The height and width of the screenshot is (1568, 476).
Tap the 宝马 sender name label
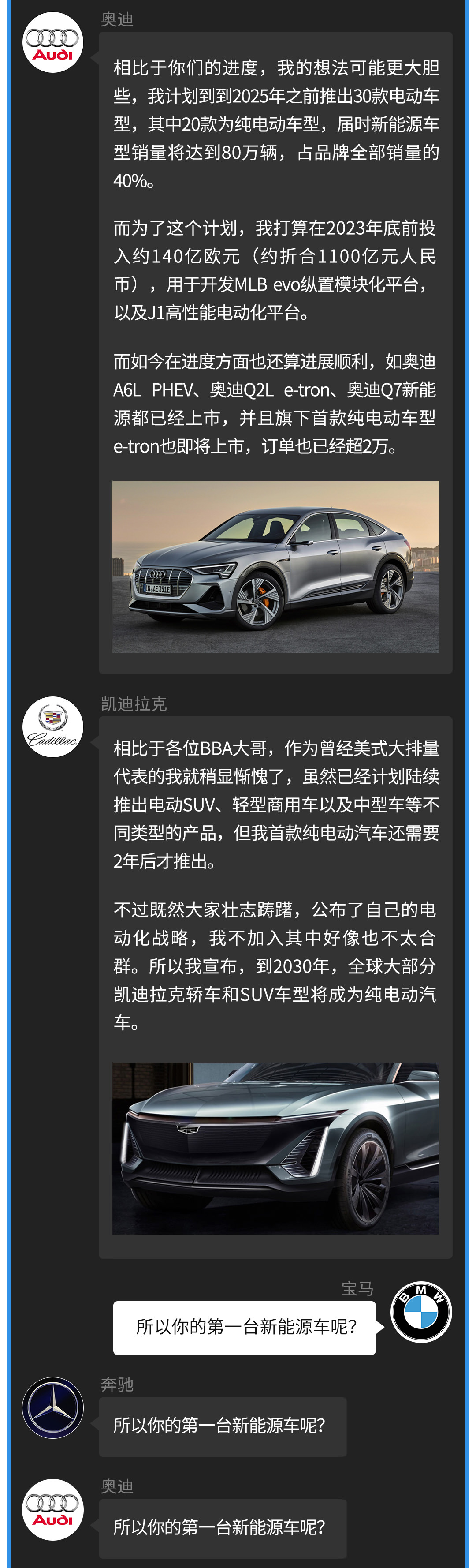[x=357, y=1289]
